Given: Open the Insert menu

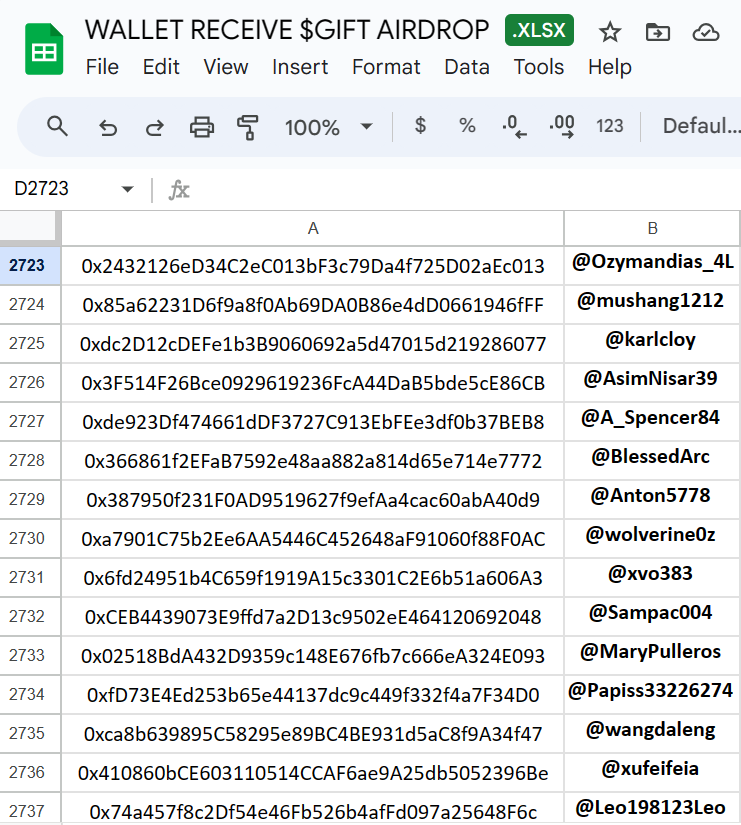Looking at the screenshot, I should [x=300, y=67].
